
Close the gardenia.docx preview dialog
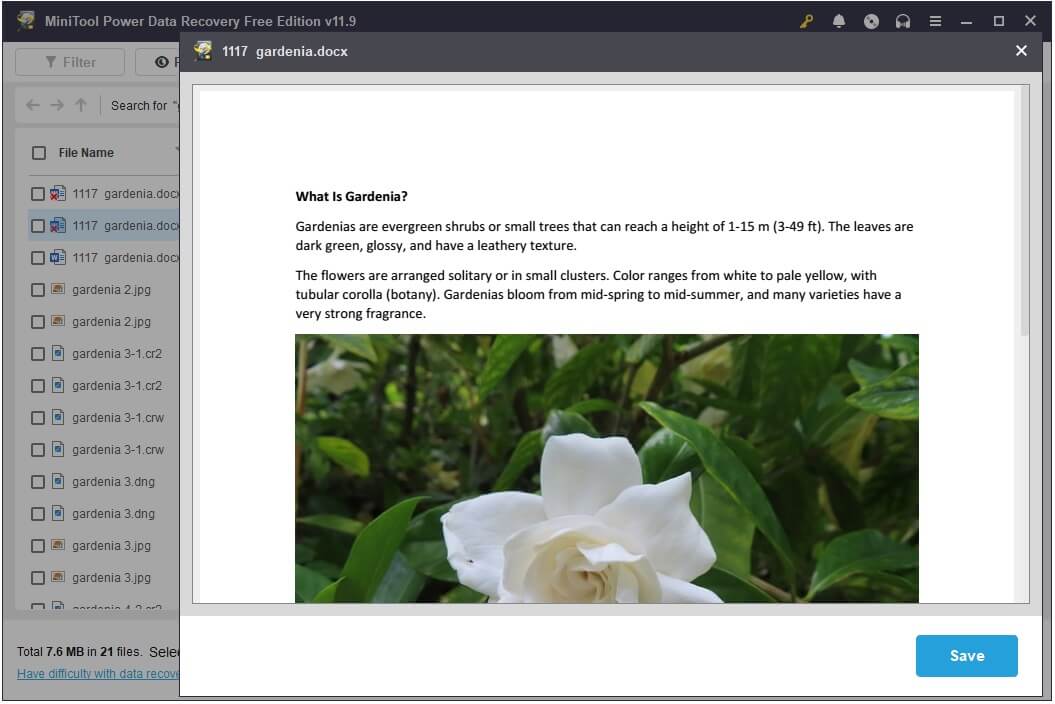[1021, 50]
